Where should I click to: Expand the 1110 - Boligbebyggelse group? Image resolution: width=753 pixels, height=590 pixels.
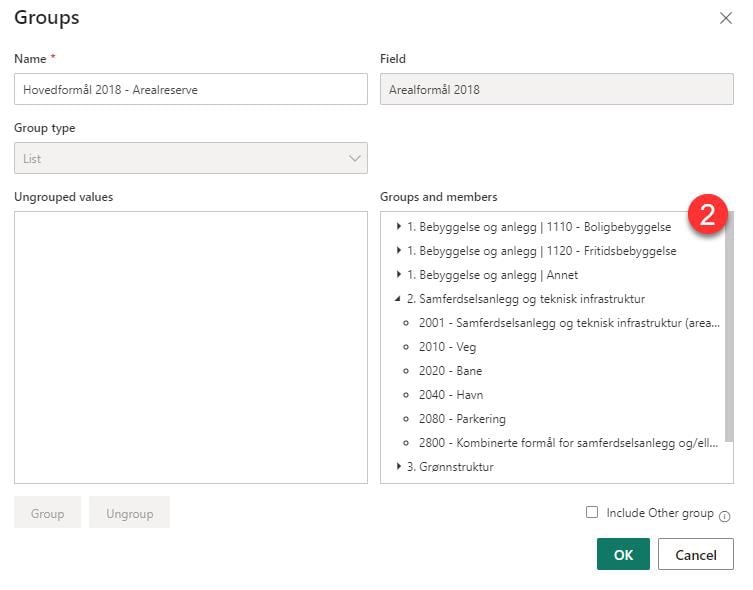coord(399,227)
